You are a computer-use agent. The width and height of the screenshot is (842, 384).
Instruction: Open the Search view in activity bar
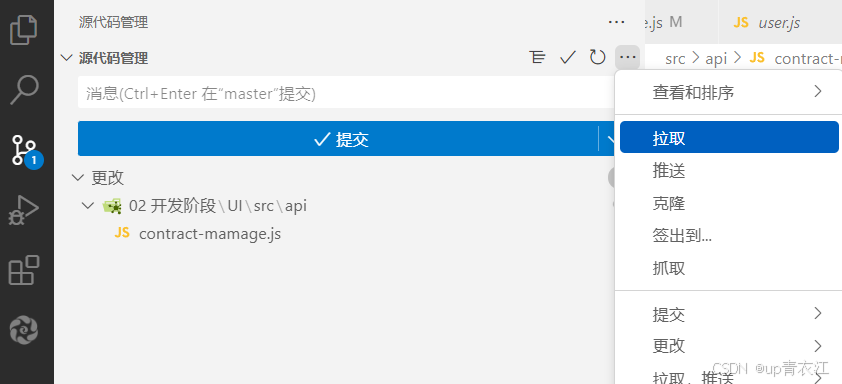[x=25, y=89]
